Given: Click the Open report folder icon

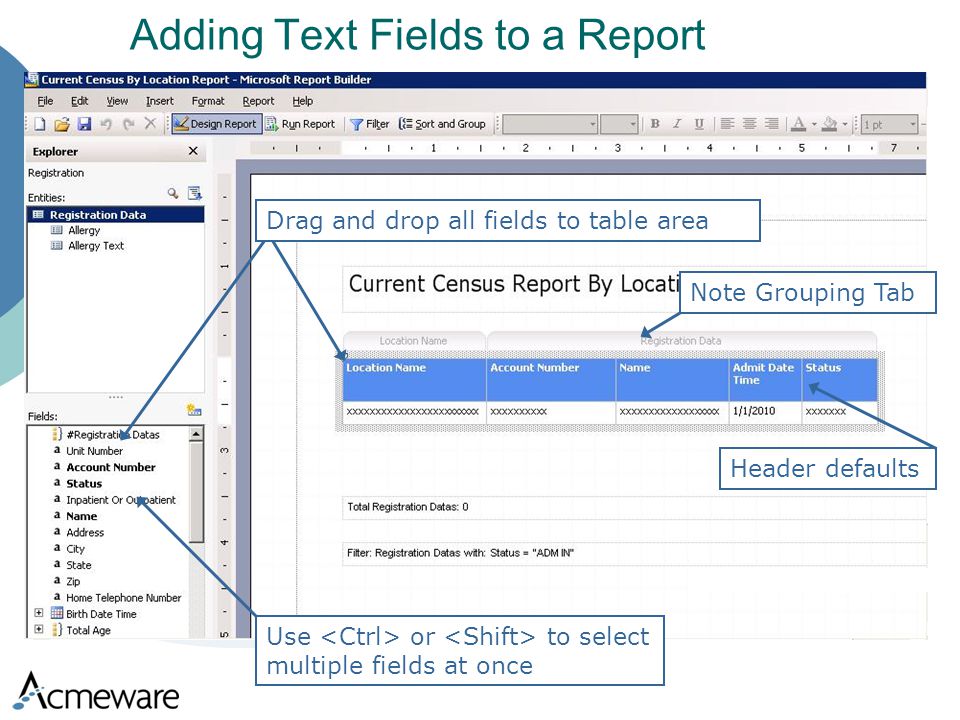Looking at the screenshot, I should (62, 124).
